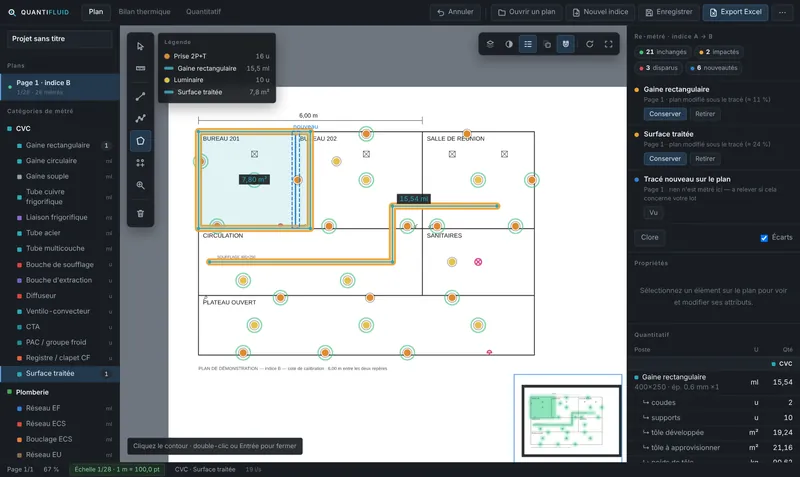
Task: Switch to the Quantitatif tab
Action: tap(203, 12)
